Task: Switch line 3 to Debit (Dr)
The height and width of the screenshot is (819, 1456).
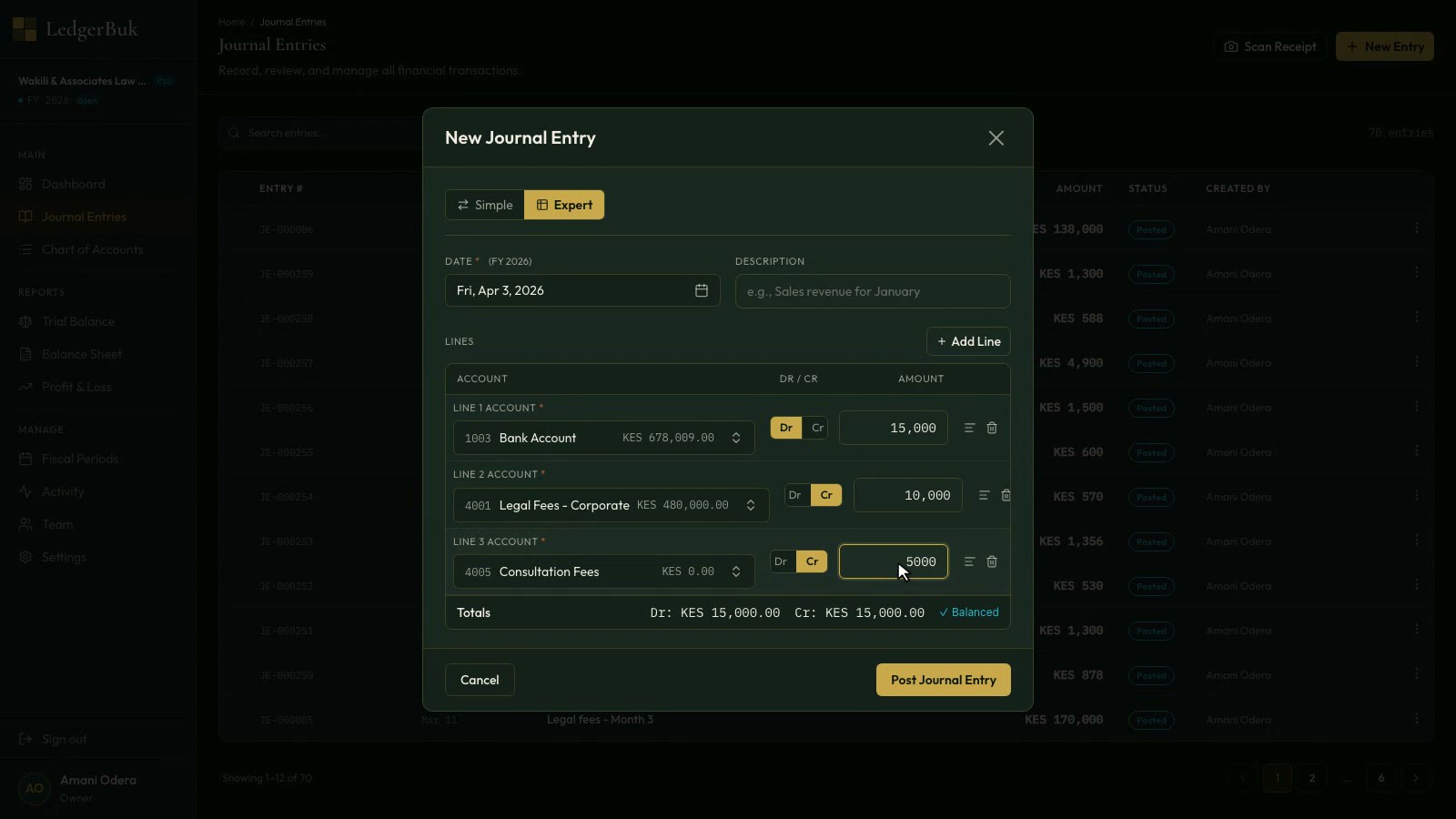Action: (x=781, y=561)
